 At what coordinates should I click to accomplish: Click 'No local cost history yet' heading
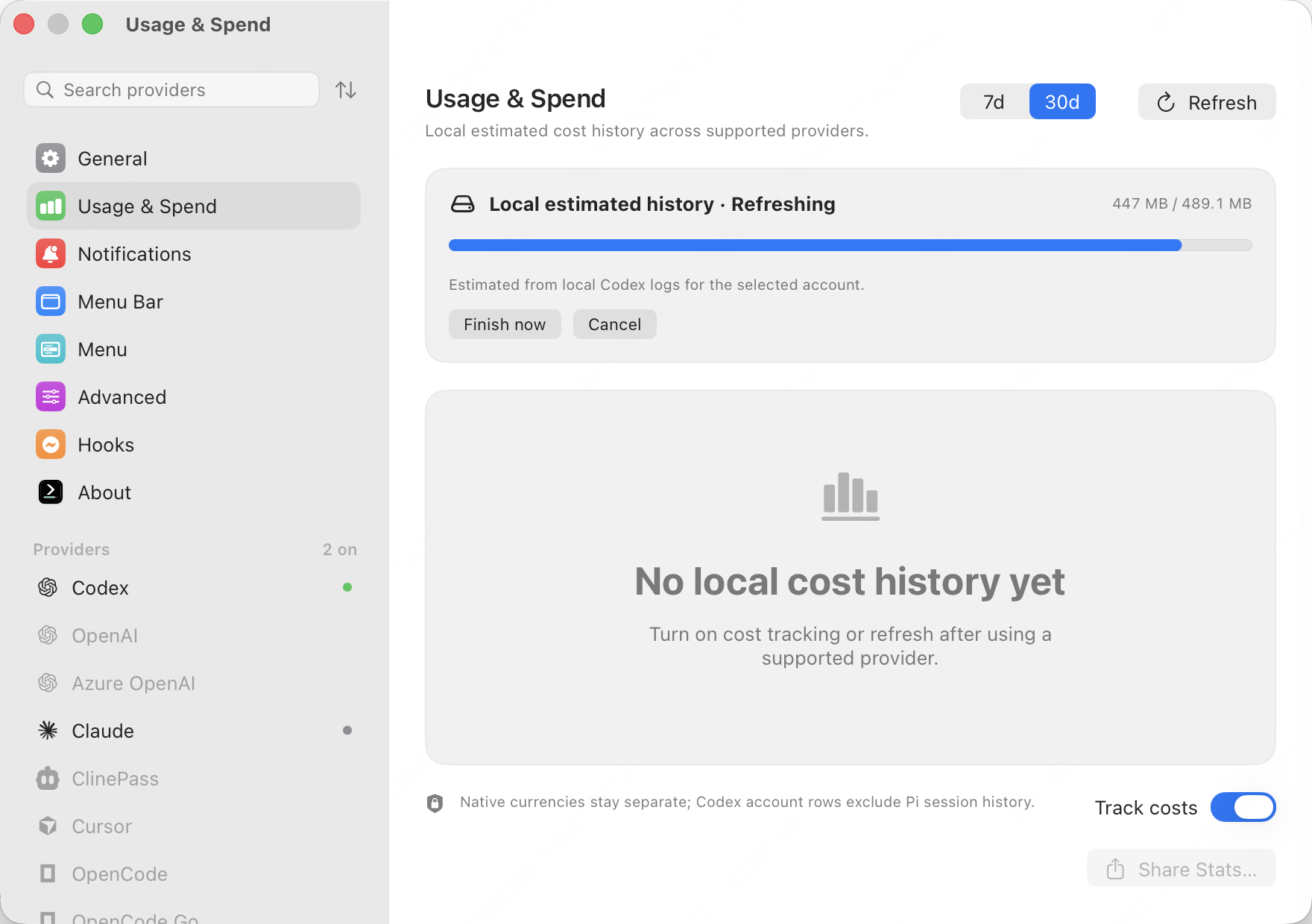(850, 581)
